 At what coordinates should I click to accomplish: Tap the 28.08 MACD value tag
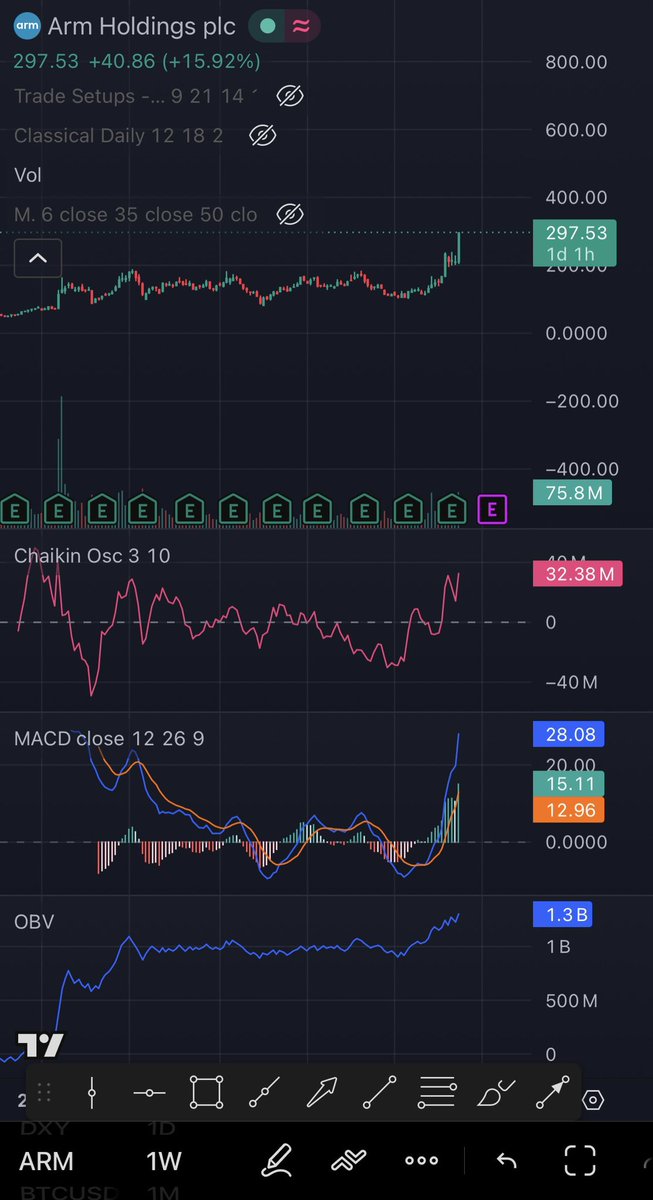click(x=570, y=735)
